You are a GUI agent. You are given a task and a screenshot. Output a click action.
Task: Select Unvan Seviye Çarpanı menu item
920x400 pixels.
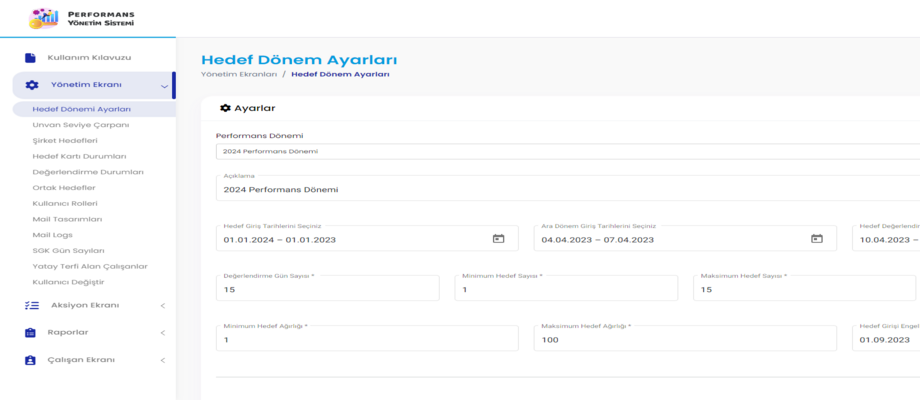click(80, 125)
